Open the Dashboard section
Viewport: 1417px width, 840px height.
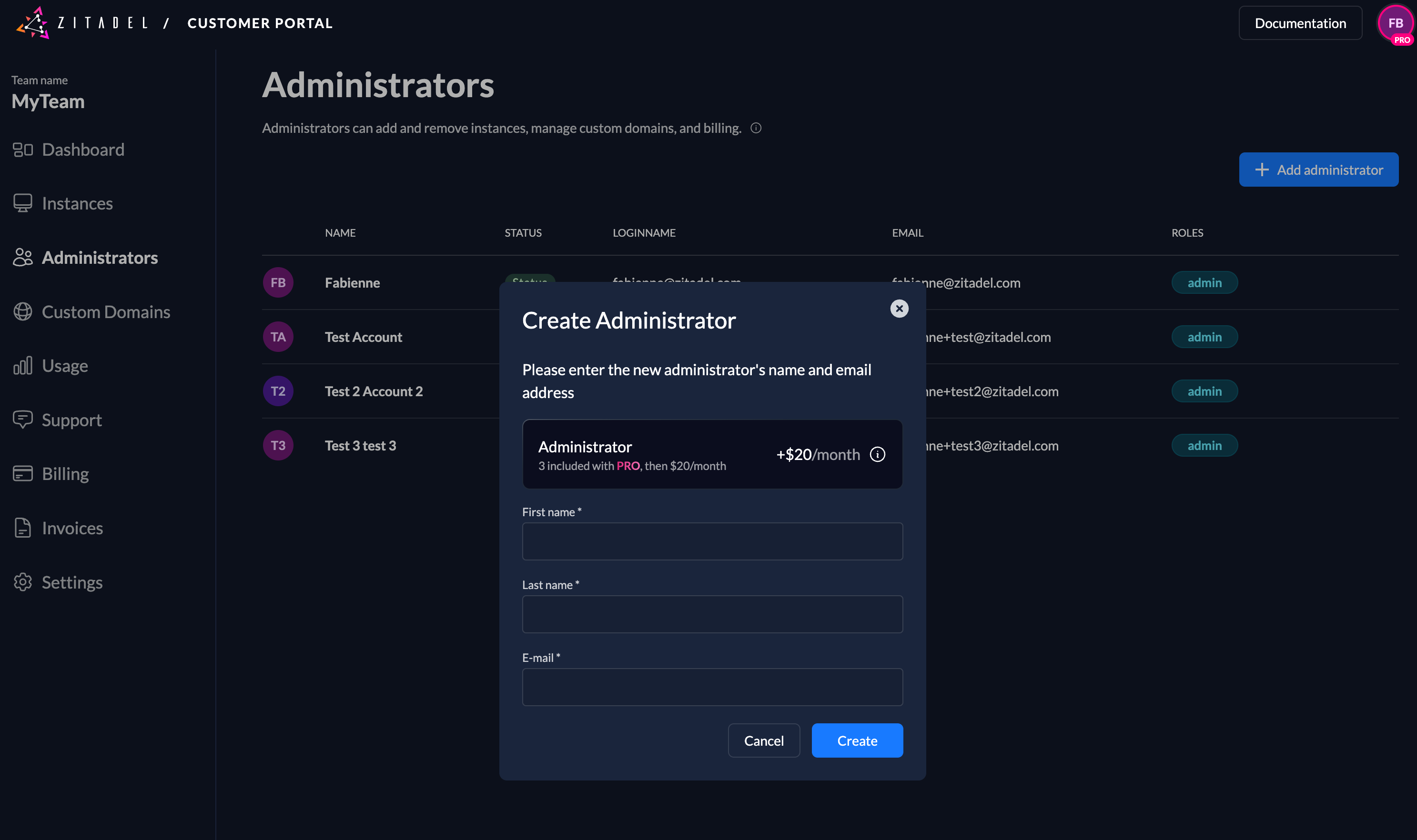(83, 150)
